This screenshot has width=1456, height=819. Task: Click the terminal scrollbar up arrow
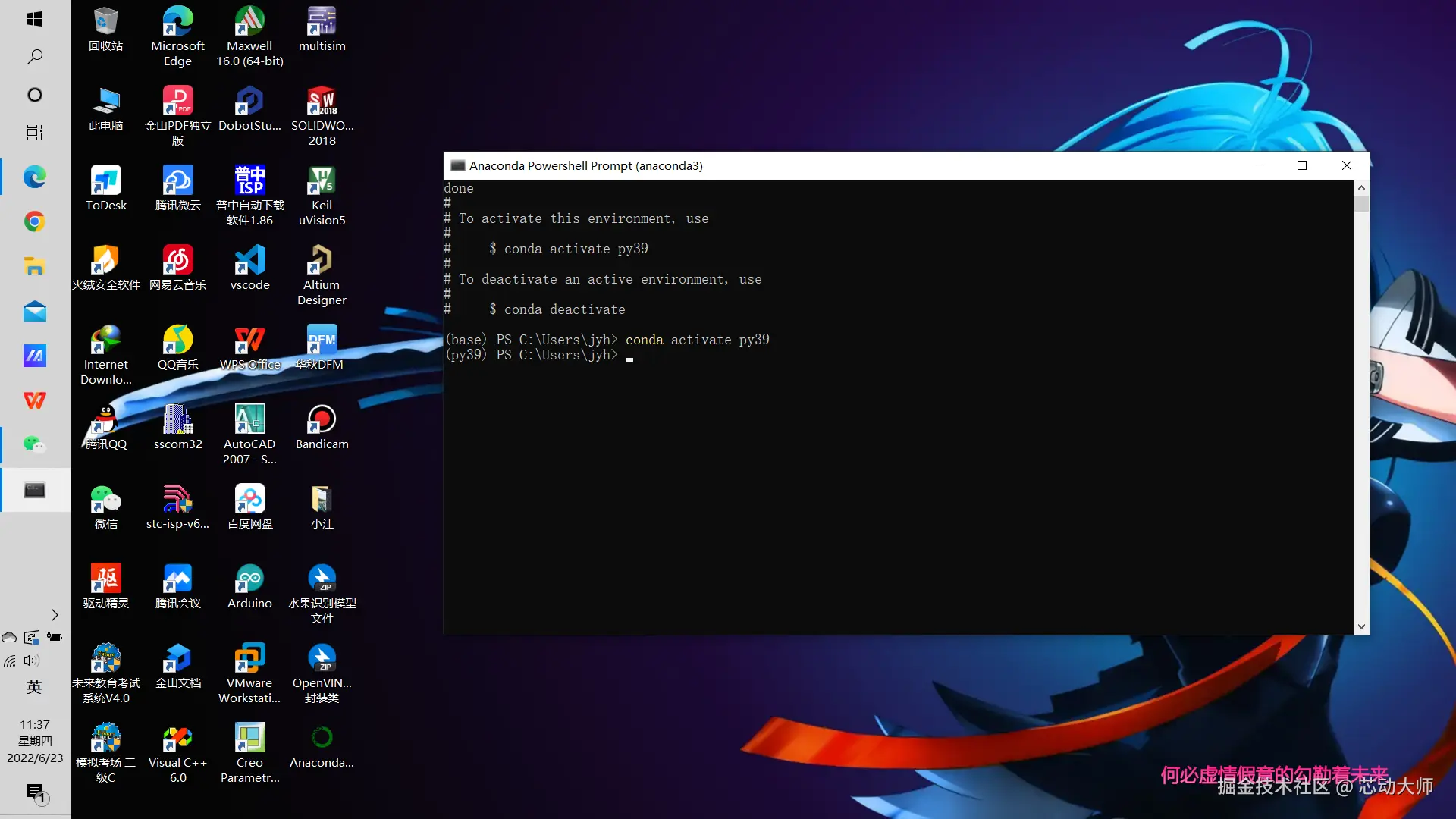(x=1361, y=187)
